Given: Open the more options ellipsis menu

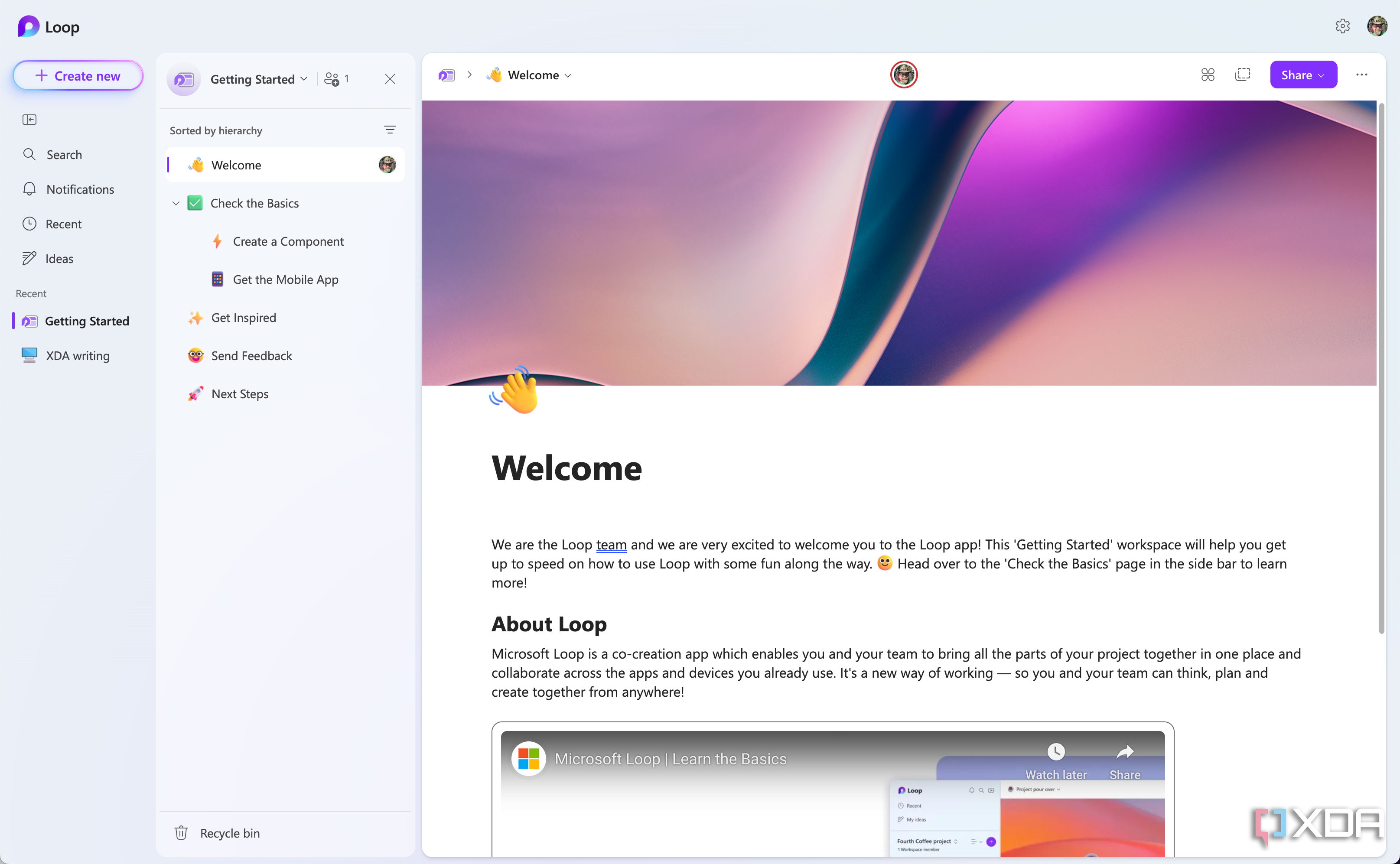Looking at the screenshot, I should tap(1361, 75).
